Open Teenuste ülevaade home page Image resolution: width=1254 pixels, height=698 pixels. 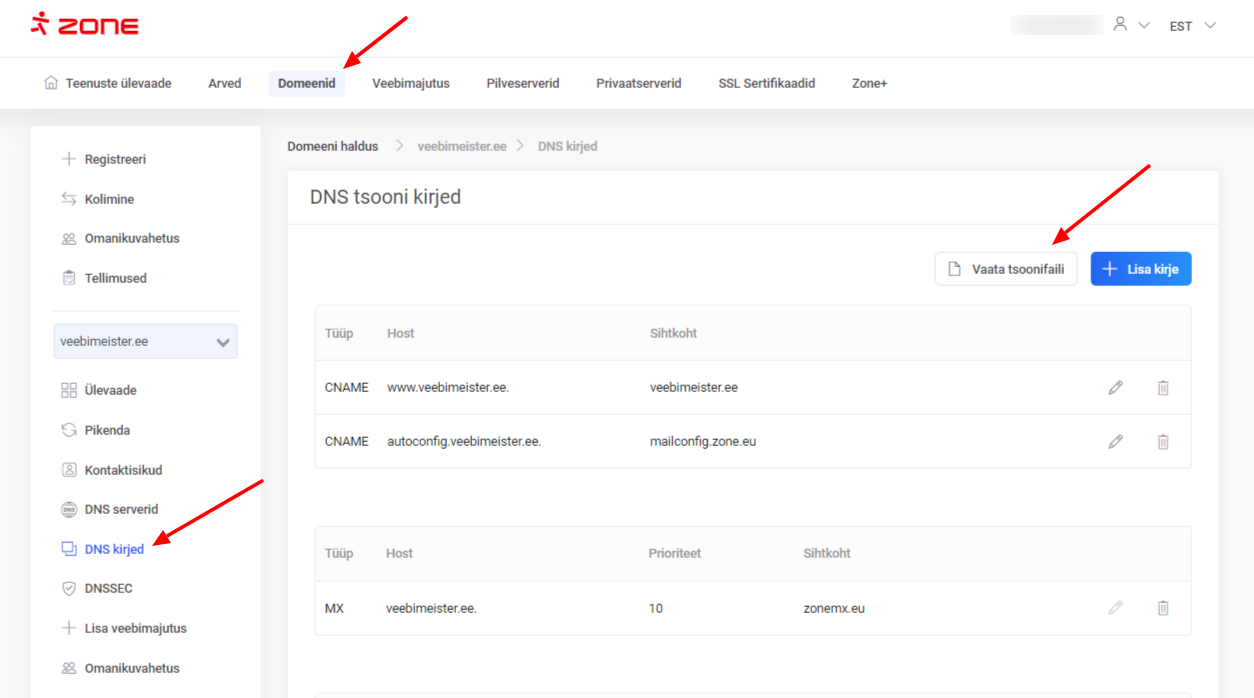[x=108, y=84]
